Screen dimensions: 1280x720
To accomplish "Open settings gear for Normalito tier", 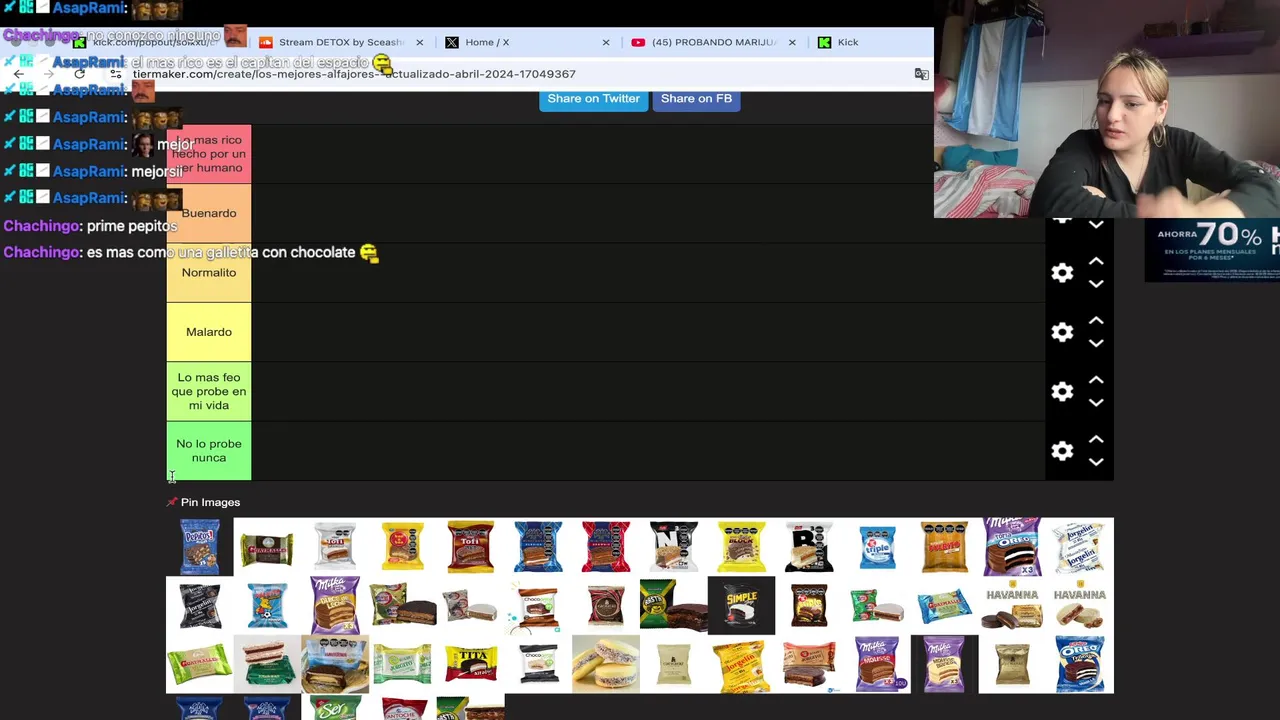I will [1062, 273].
